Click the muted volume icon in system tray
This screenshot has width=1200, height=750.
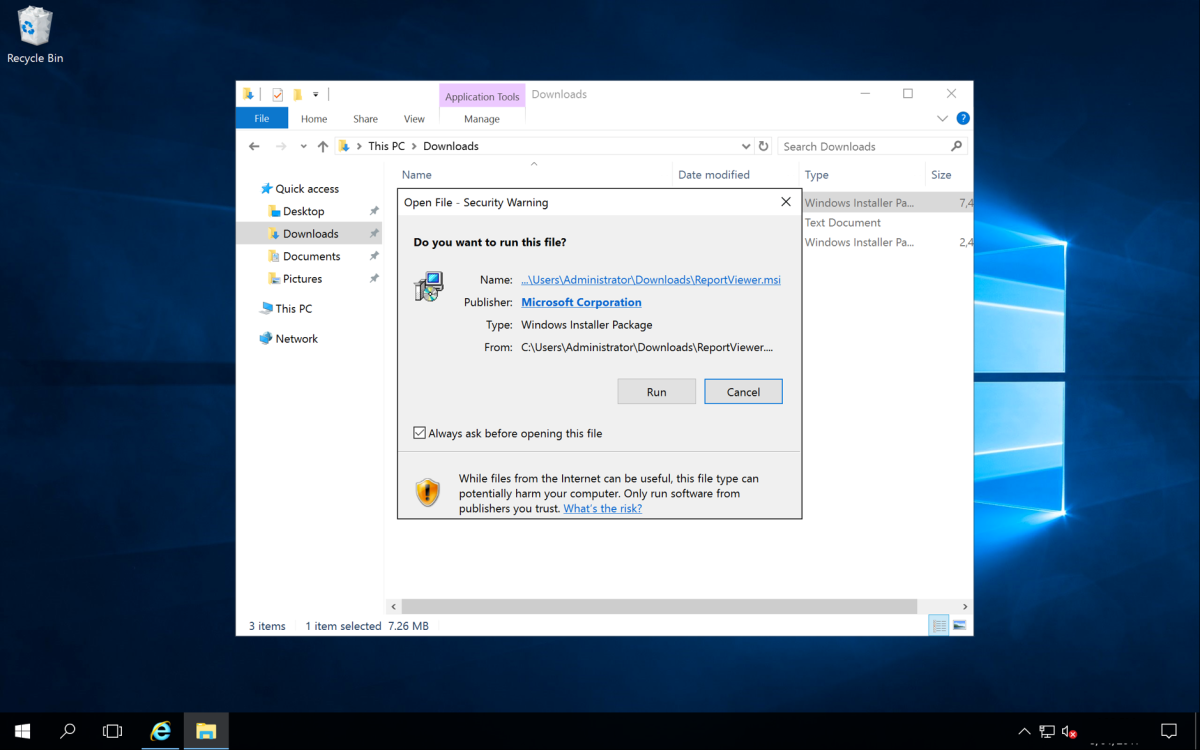(x=1069, y=731)
